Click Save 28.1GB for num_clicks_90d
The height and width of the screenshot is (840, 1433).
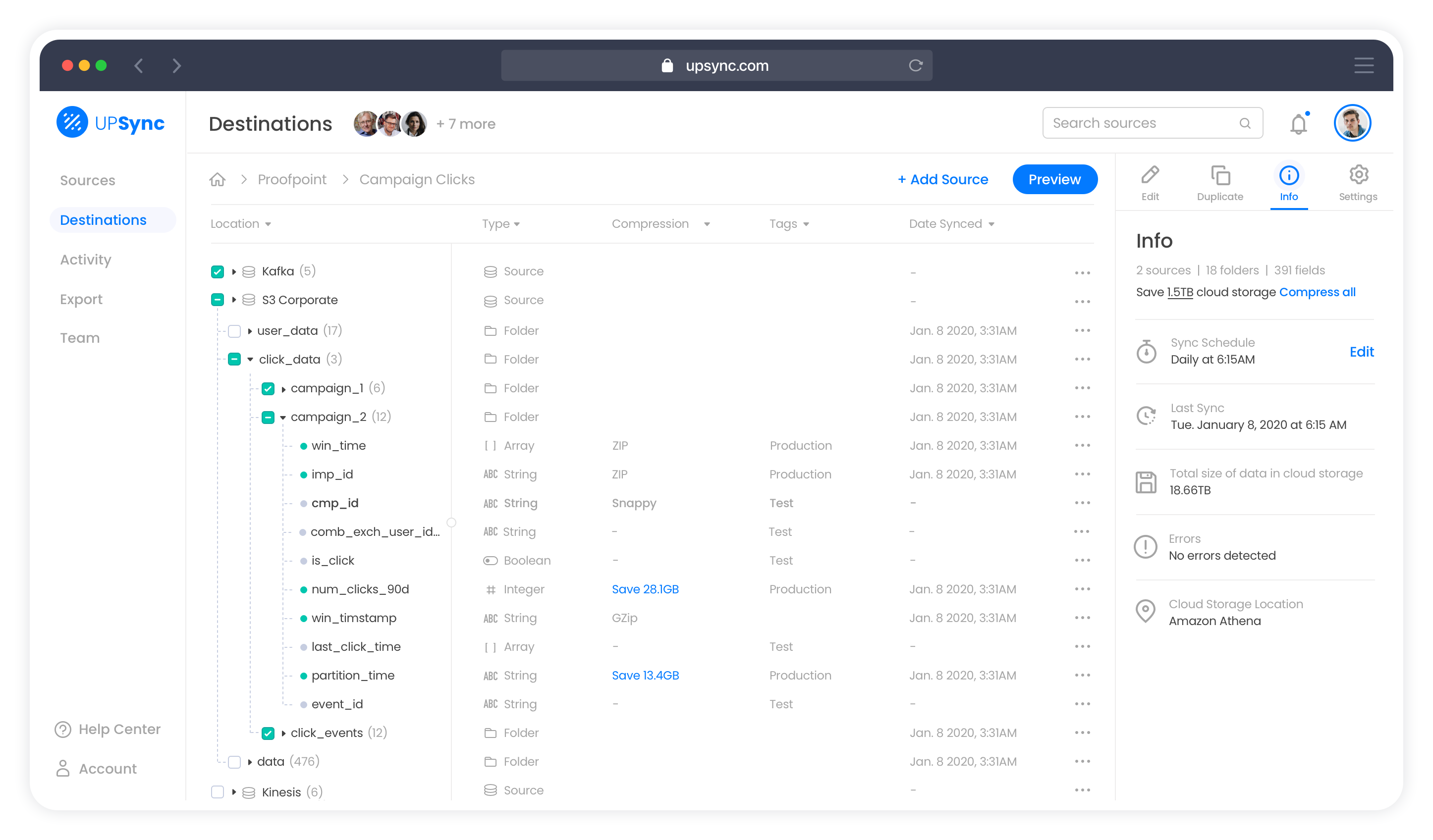646,589
